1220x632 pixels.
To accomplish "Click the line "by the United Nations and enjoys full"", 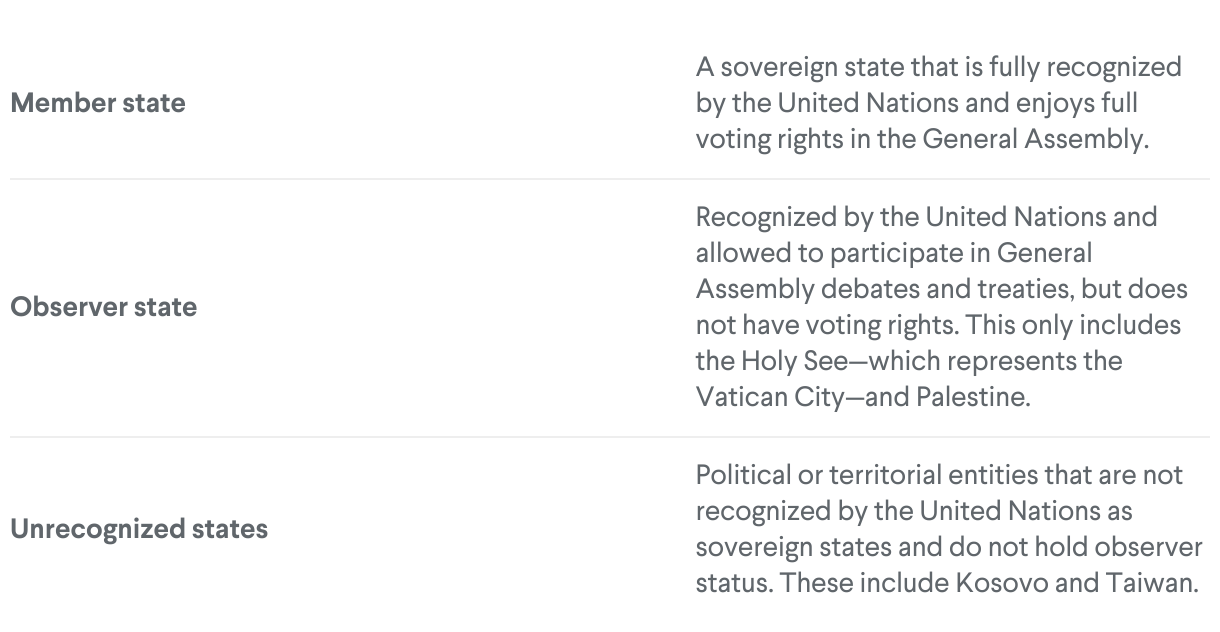I will click(917, 104).
